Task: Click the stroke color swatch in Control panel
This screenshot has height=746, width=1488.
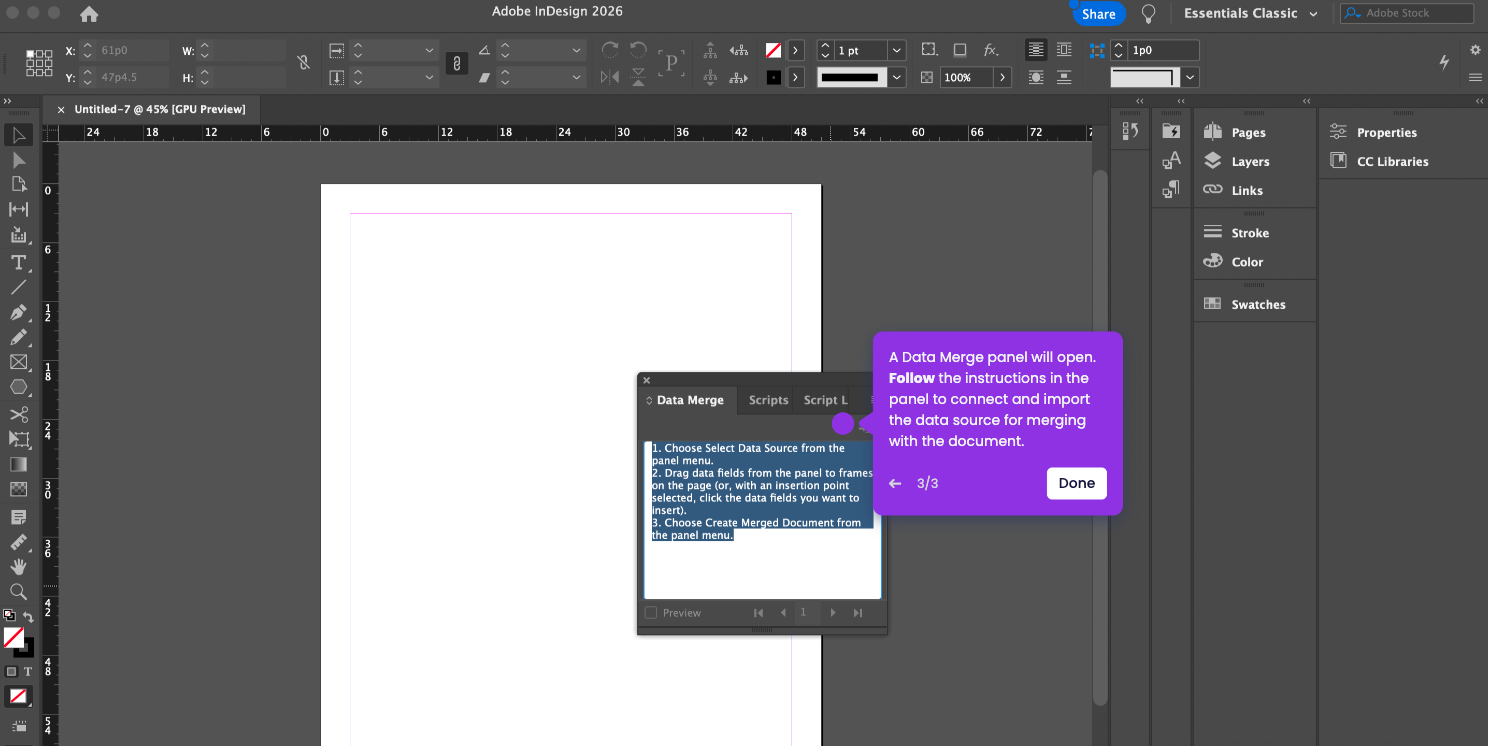Action: coord(774,77)
